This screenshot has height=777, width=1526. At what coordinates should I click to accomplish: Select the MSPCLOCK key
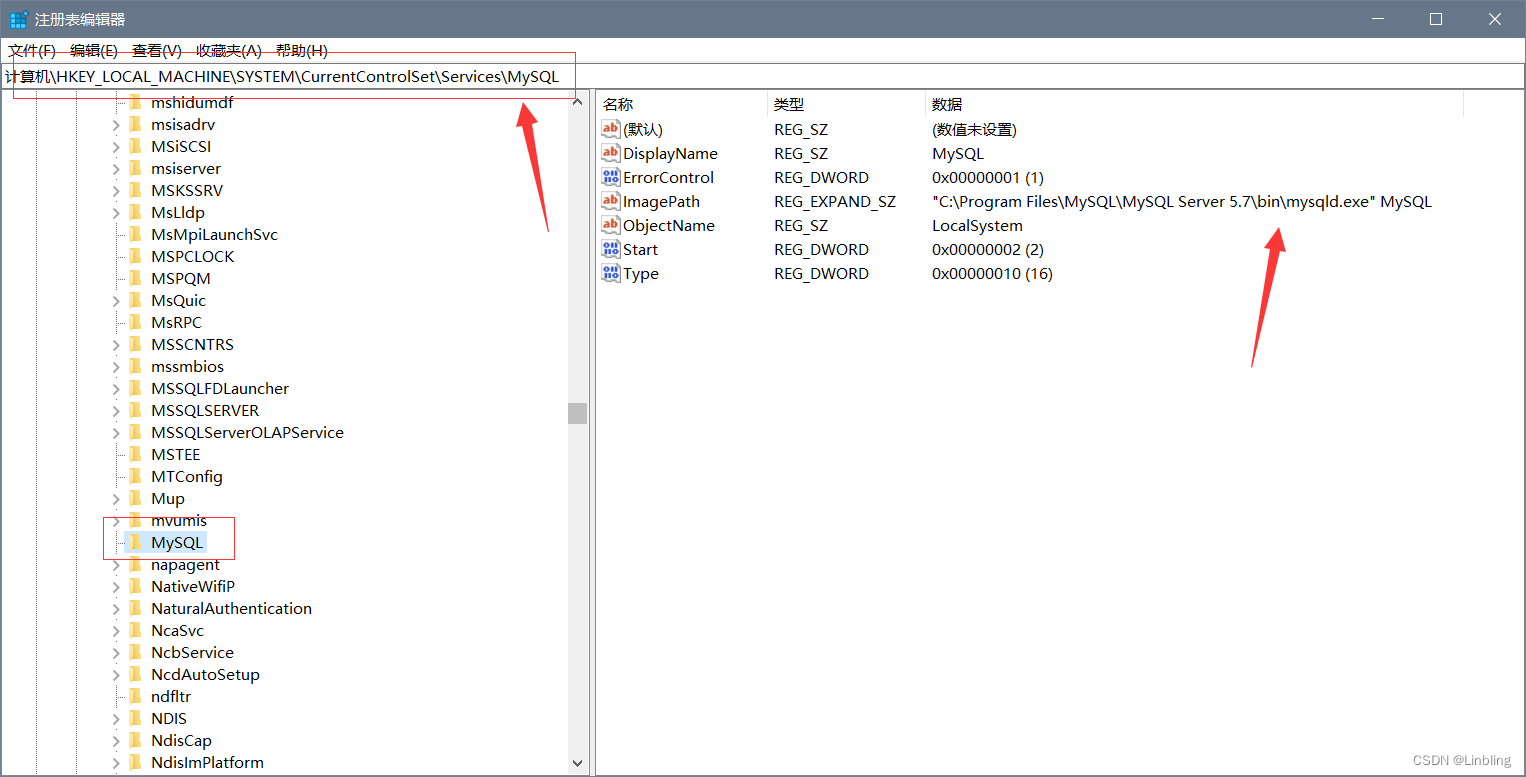coord(193,256)
